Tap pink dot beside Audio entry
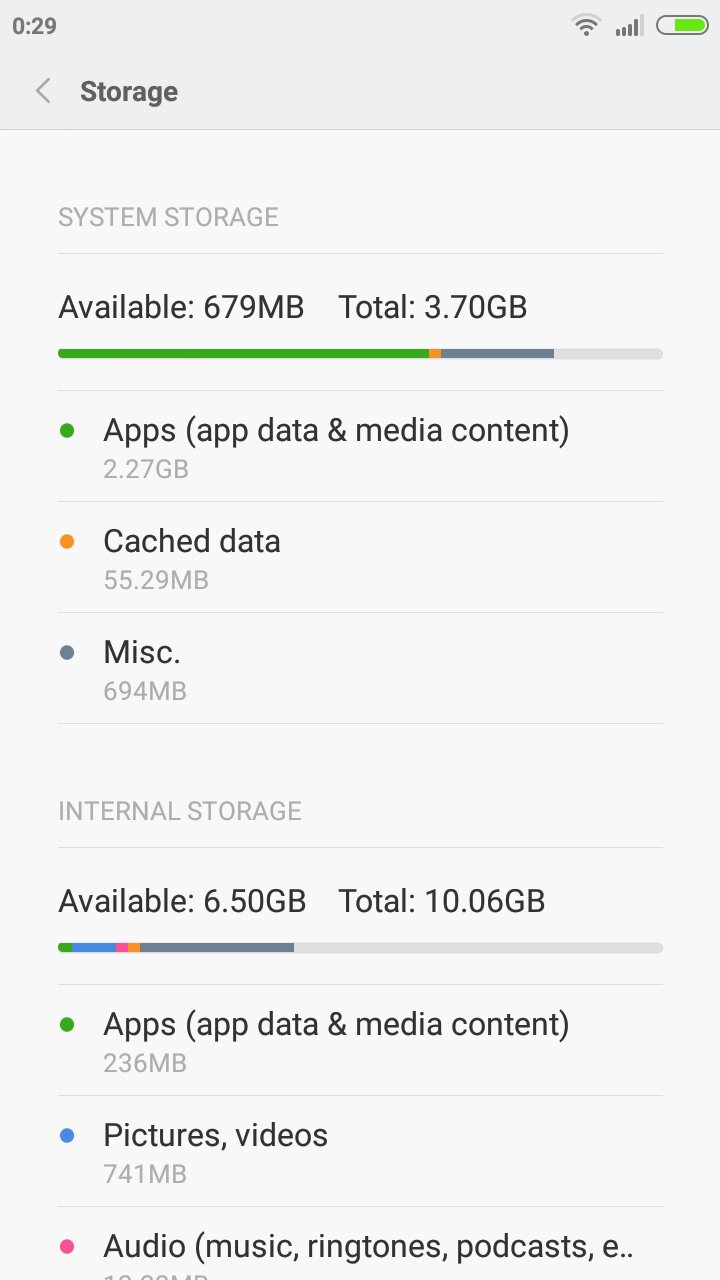This screenshot has height=1280, width=720. coord(67,1247)
